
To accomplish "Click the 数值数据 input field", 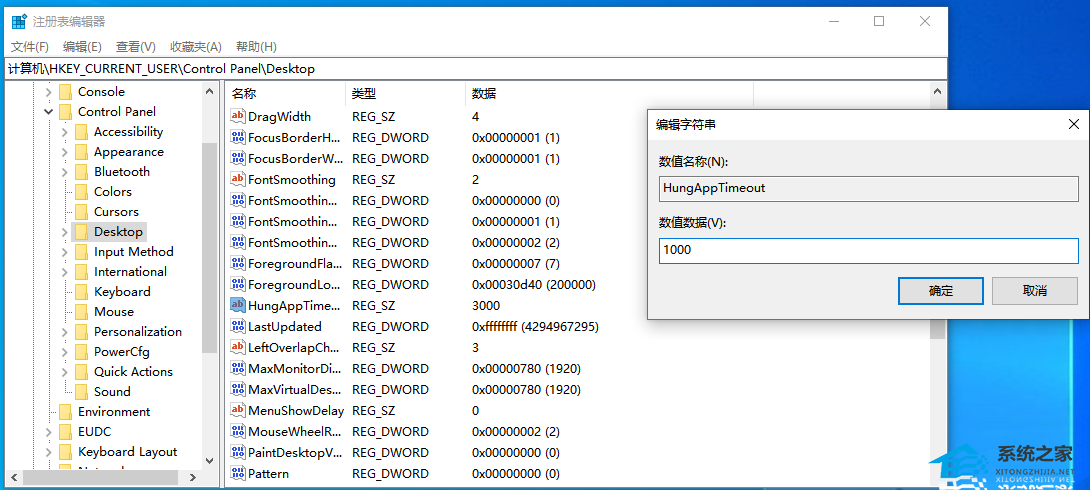I will coord(868,250).
